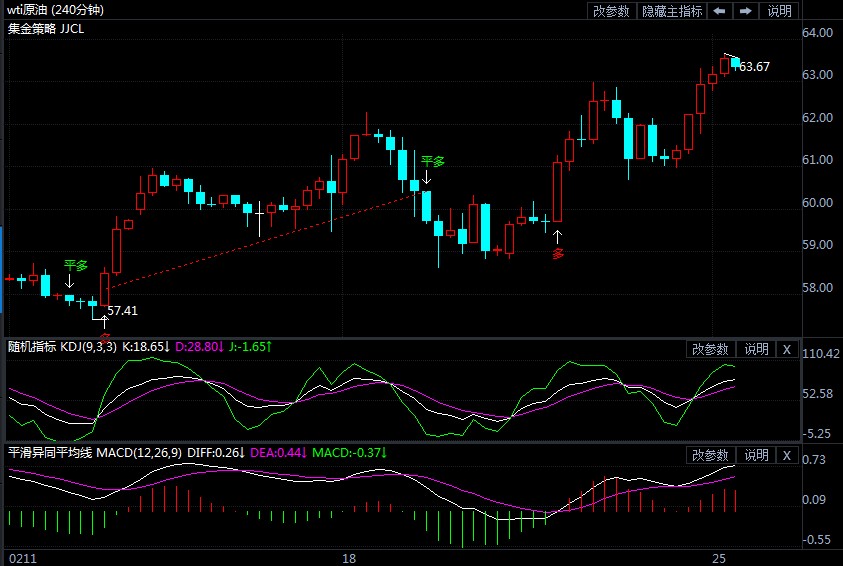Open 改参数 for the KDJ panel
Screen dimensions: 843x566
pyautogui.click(x=710, y=349)
